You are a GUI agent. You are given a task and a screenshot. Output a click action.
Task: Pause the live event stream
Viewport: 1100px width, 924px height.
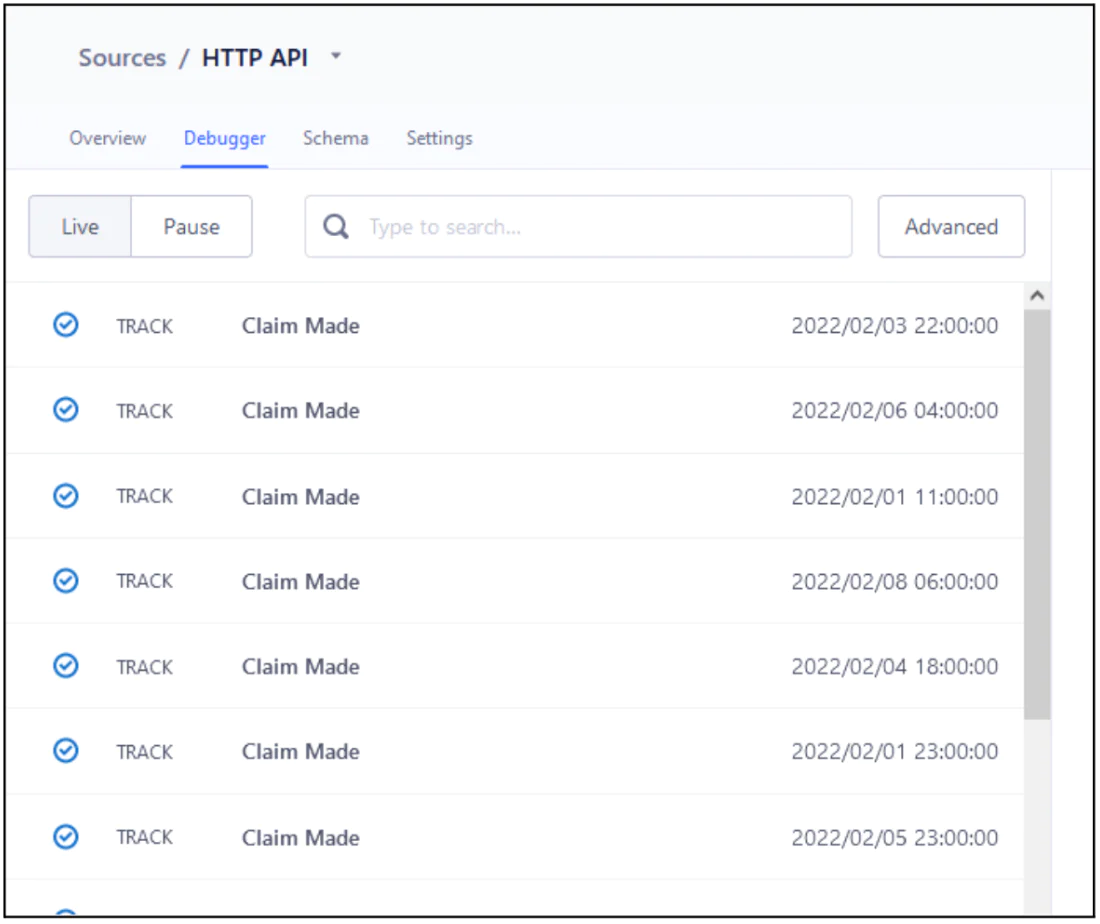[x=191, y=227]
